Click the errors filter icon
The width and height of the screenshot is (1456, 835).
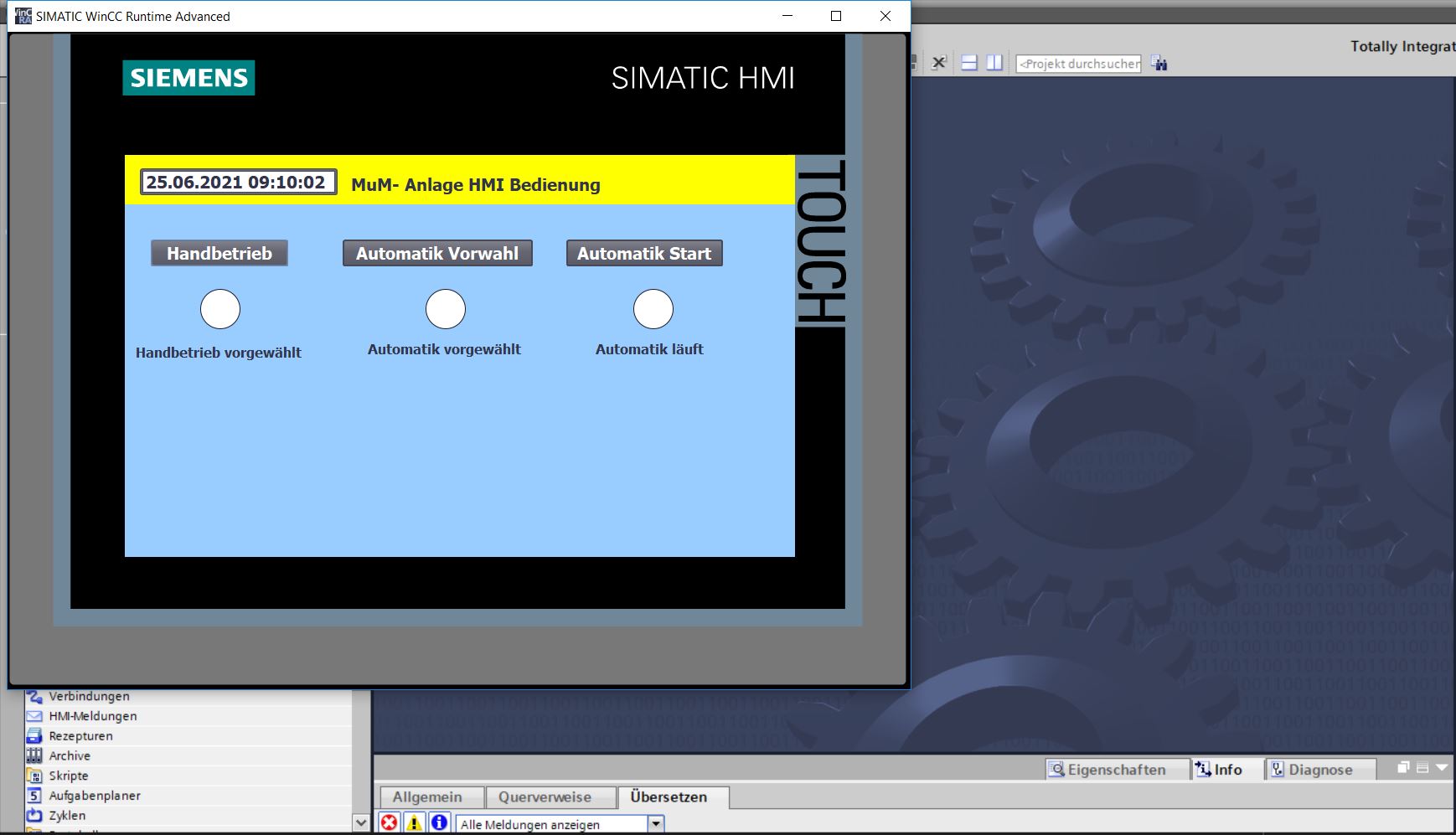click(x=390, y=823)
